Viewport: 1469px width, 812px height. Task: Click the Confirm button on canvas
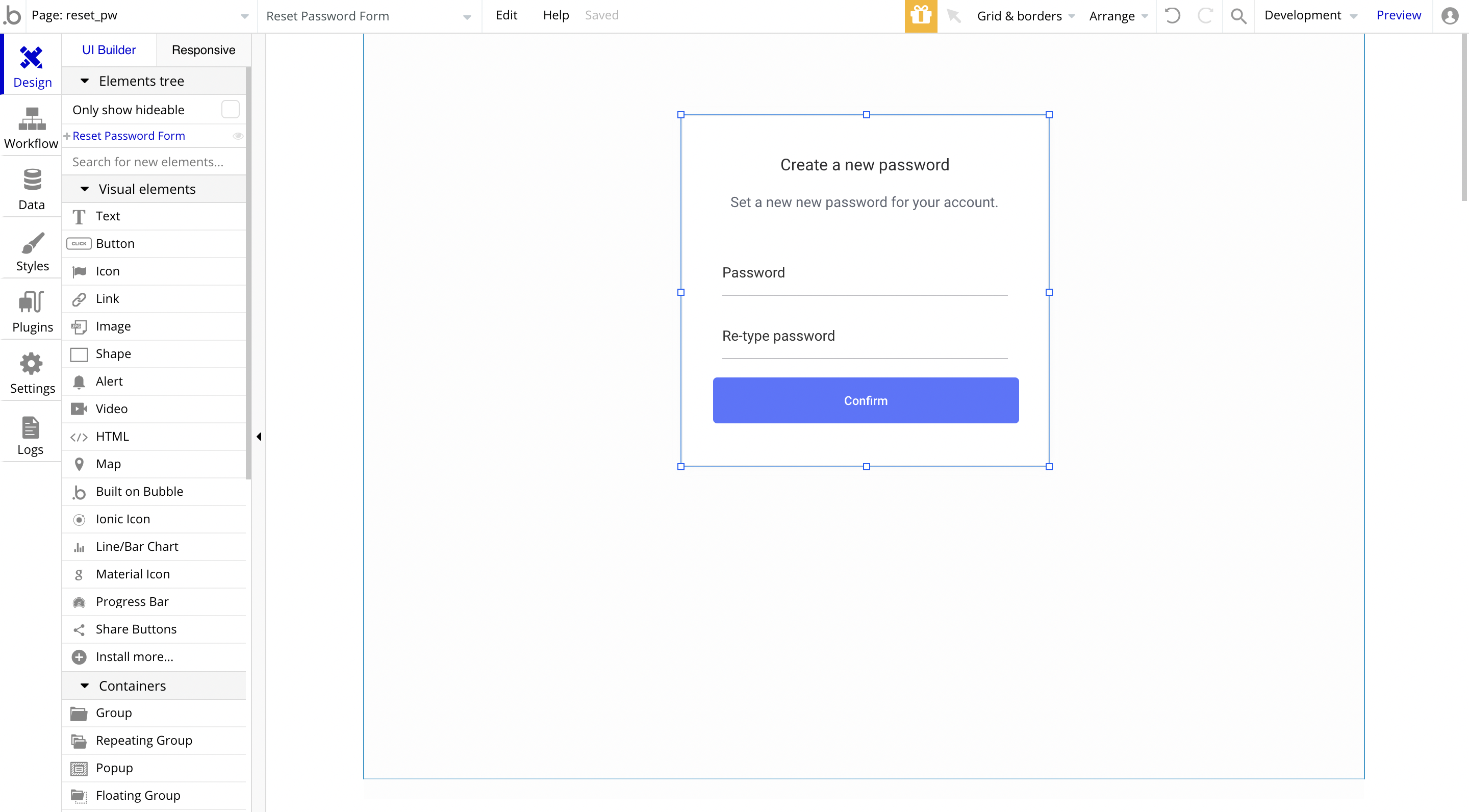click(865, 400)
